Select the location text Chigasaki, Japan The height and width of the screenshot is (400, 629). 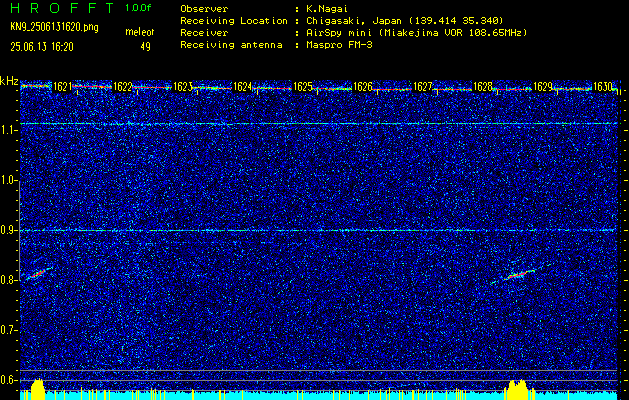(x=354, y=20)
